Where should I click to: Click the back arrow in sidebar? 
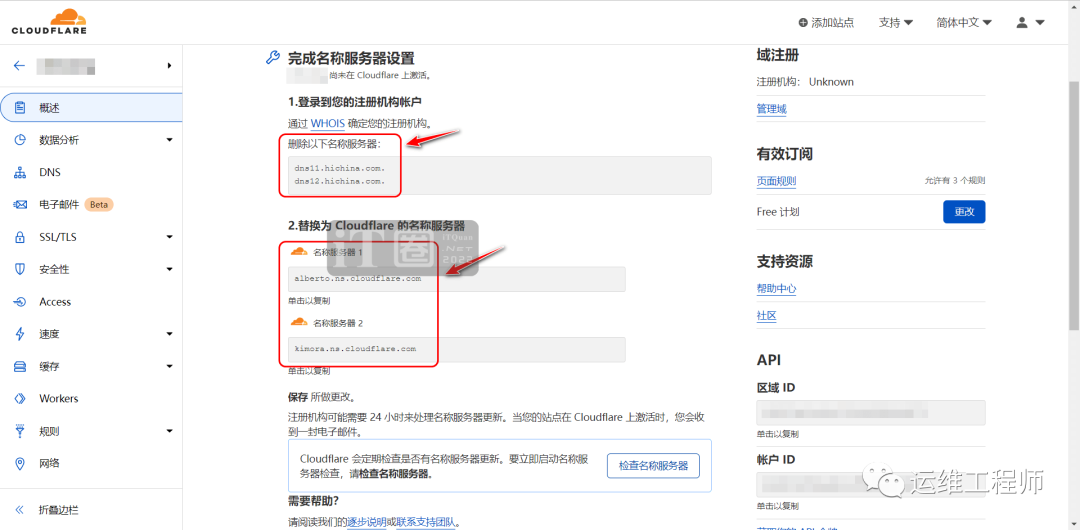click(x=19, y=65)
